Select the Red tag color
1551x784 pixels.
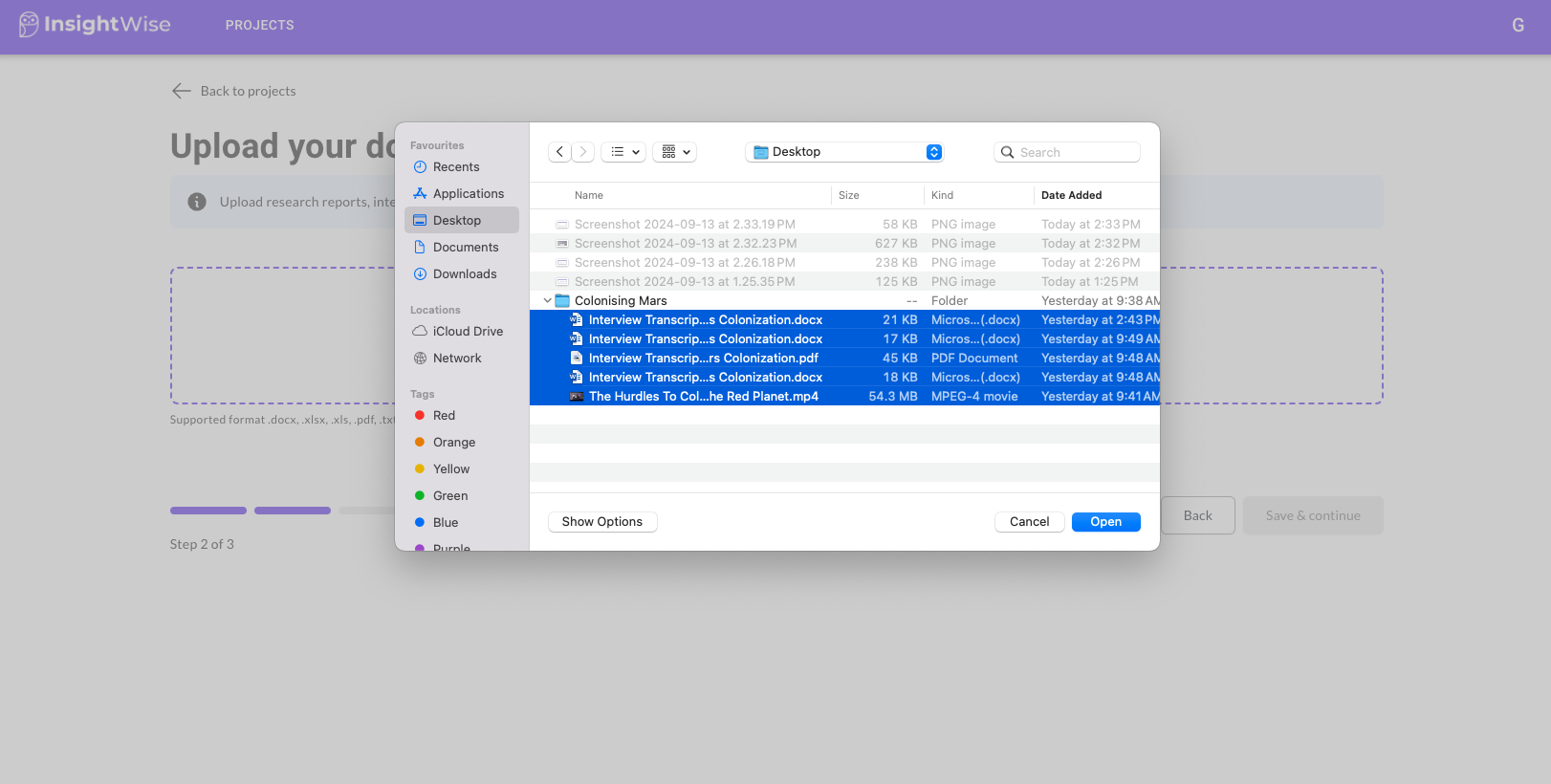tap(444, 416)
